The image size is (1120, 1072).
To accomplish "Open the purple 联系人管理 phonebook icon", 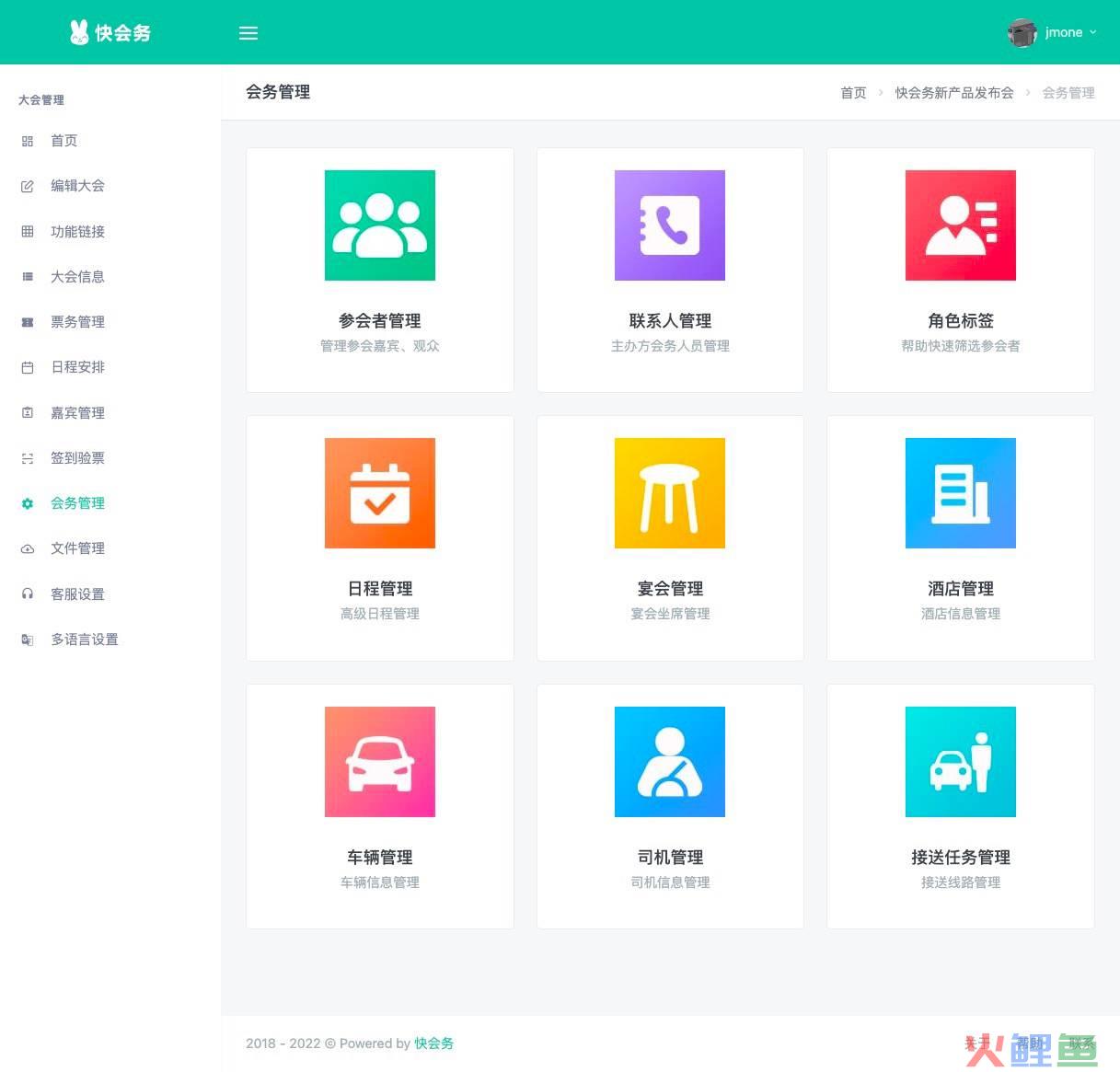I will click(670, 225).
